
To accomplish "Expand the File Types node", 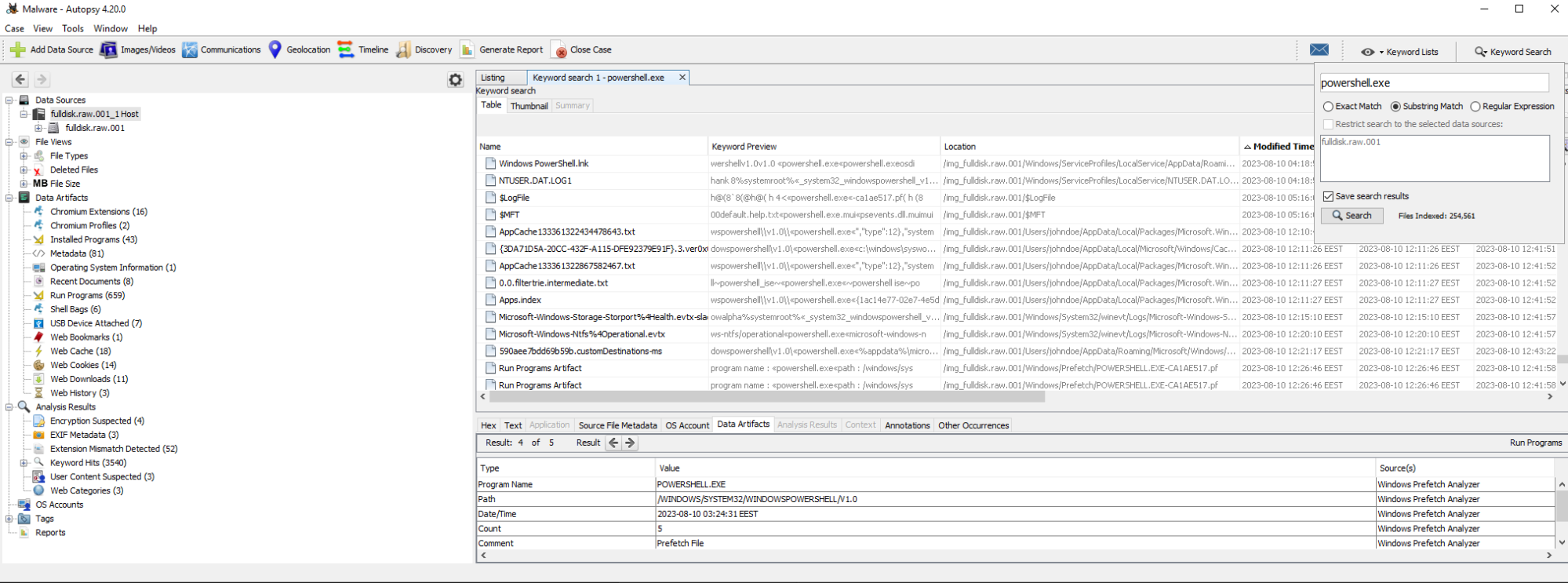I will (24, 156).
